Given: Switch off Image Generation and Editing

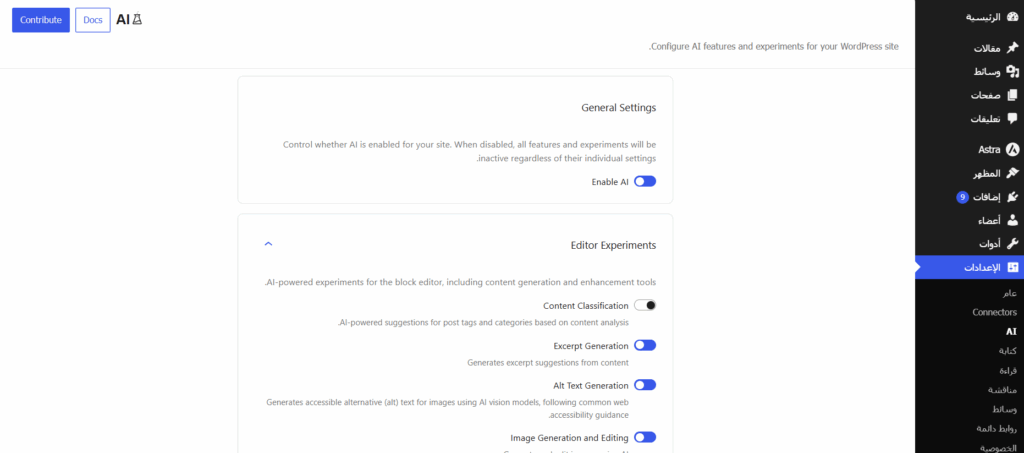Looking at the screenshot, I should coord(645,437).
